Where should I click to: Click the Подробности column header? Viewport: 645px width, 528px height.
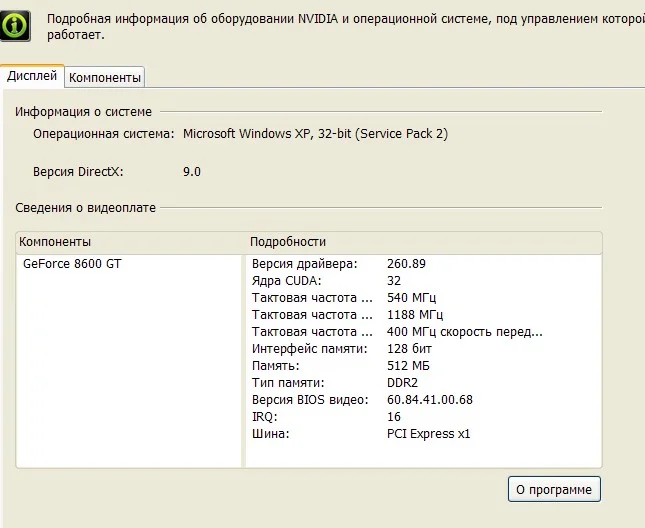click(288, 241)
